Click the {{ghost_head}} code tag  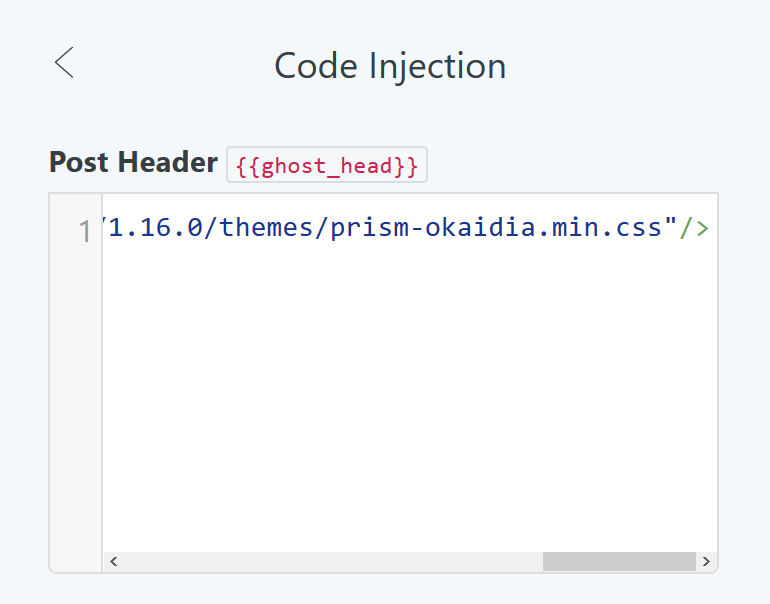(x=327, y=165)
